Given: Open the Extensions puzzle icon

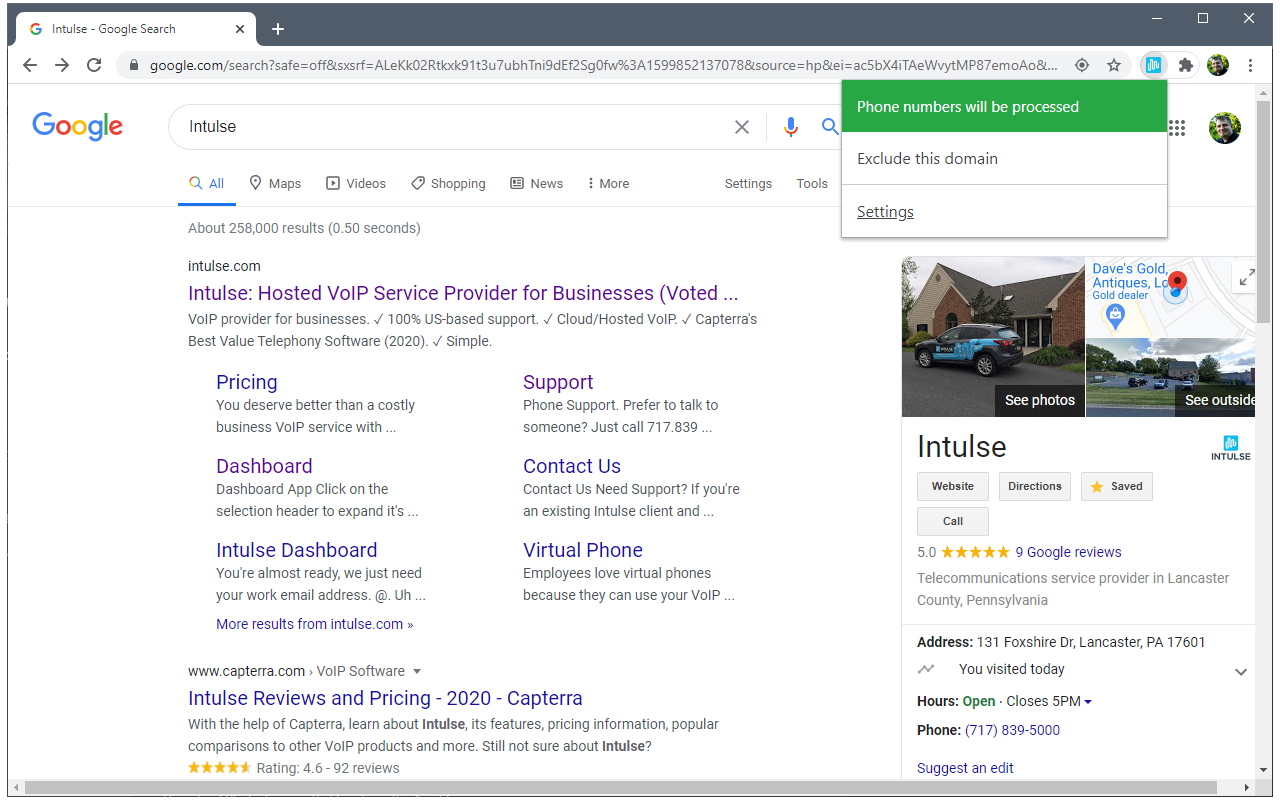Looking at the screenshot, I should (1186, 65).
